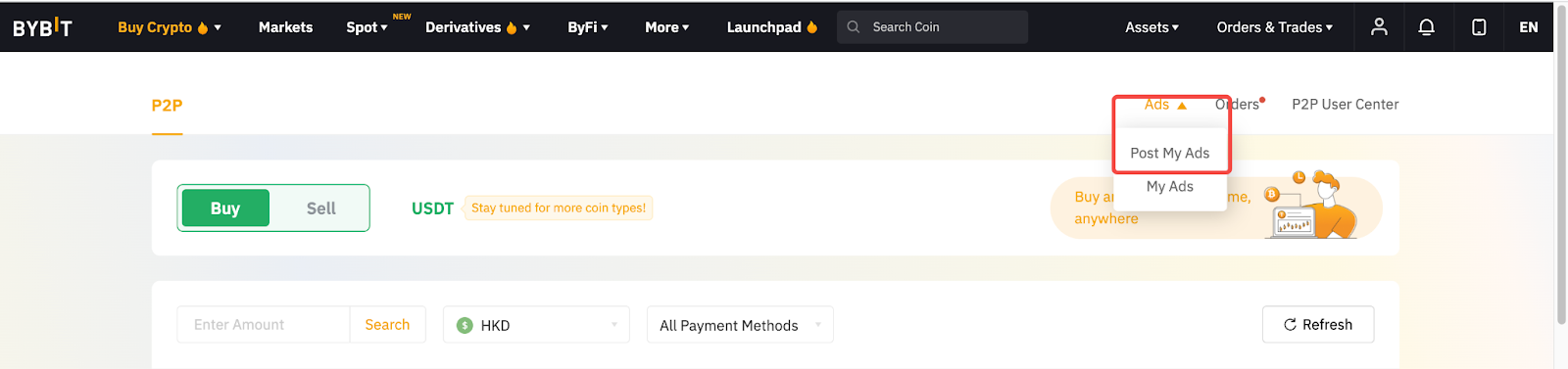This screenshot has height=369, width=1568.
Task: Open the All Payment Methods dropdown
Action: point(740,325)
